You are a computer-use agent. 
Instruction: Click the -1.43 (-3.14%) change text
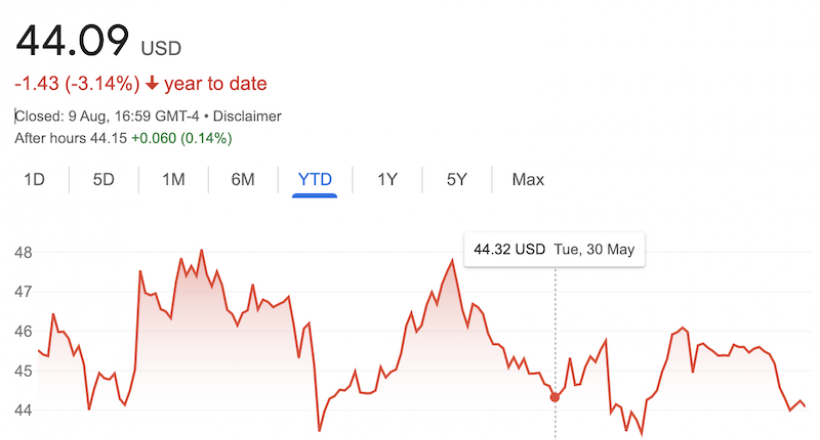tap(77, 84)
